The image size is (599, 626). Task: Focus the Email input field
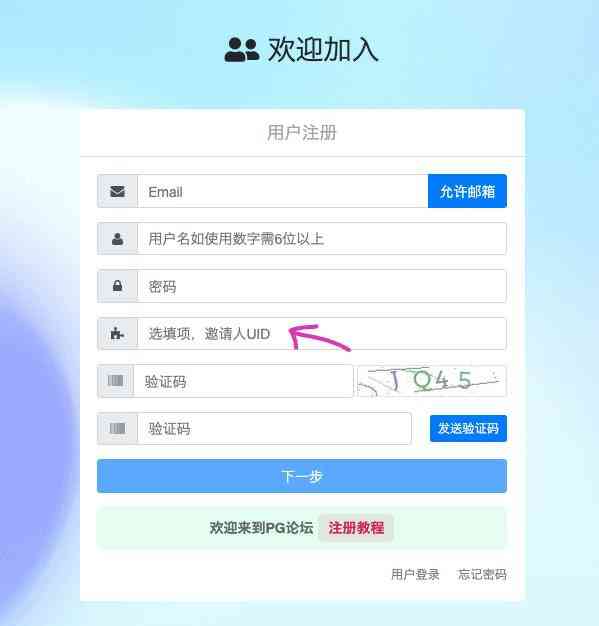(283, 191)
